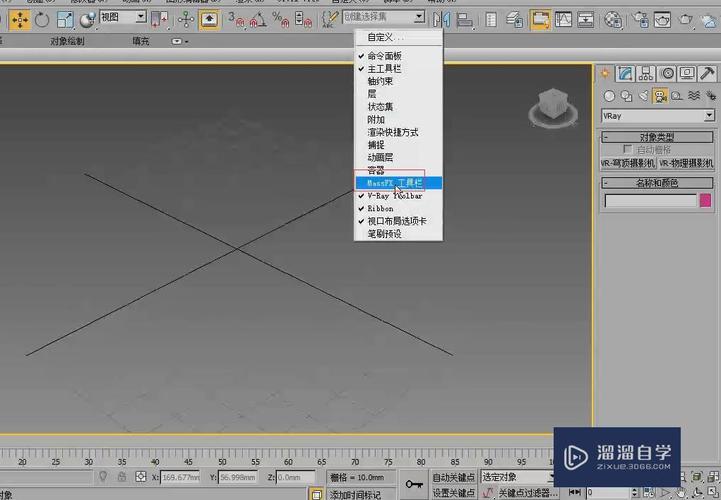Select 捕捉 in the toolbar menu

pyautogui.click(x=398, y=145)
